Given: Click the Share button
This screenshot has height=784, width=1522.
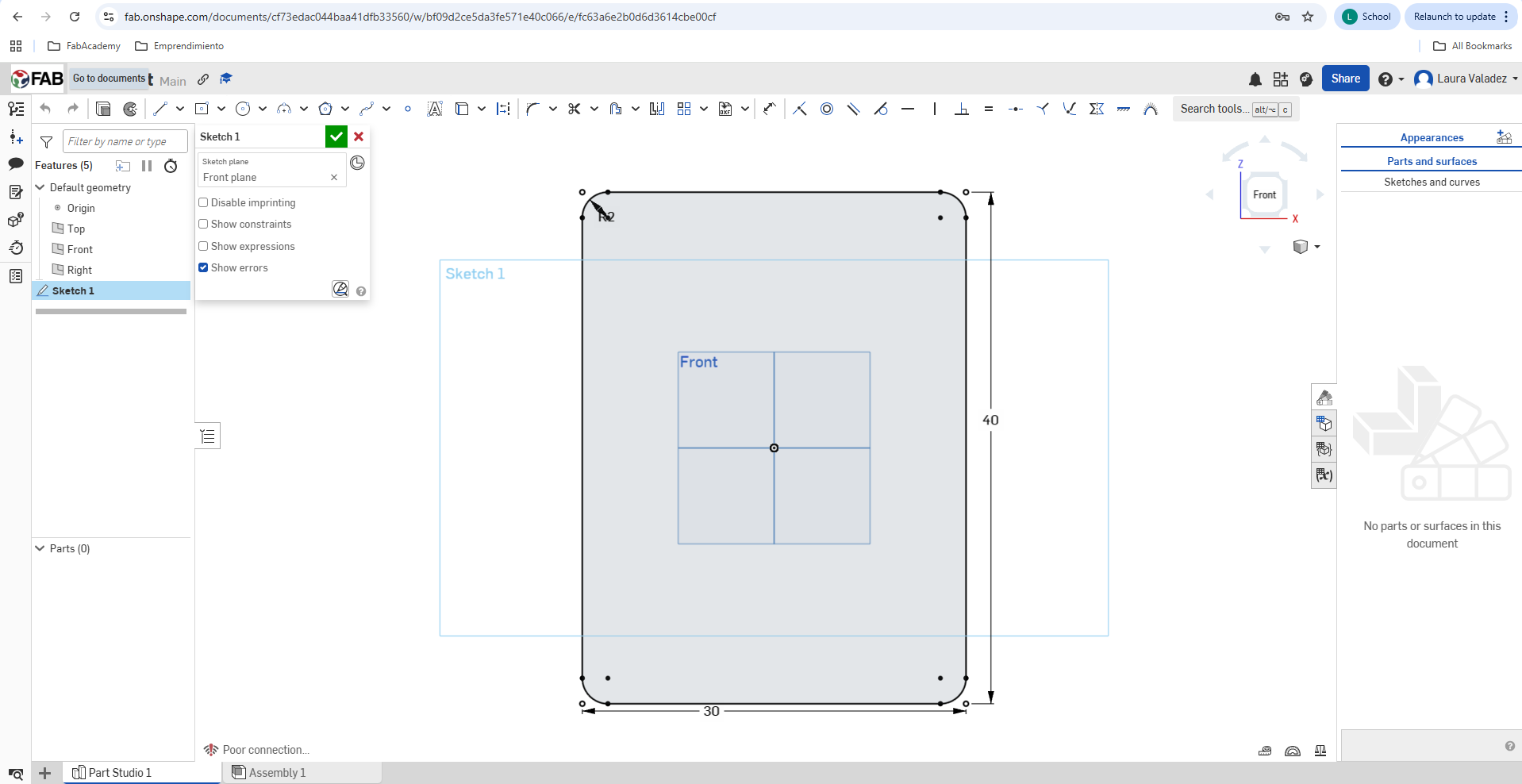Looking at the screenshot, I should coord(1345,79).
